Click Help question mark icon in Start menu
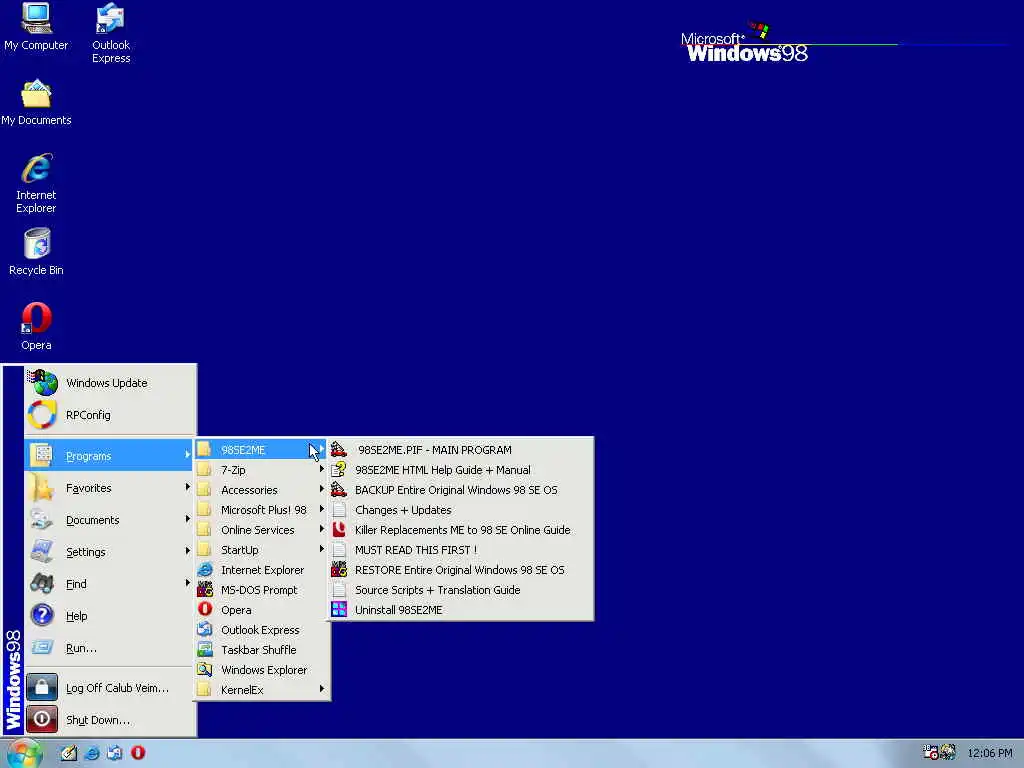 [42, 615]
